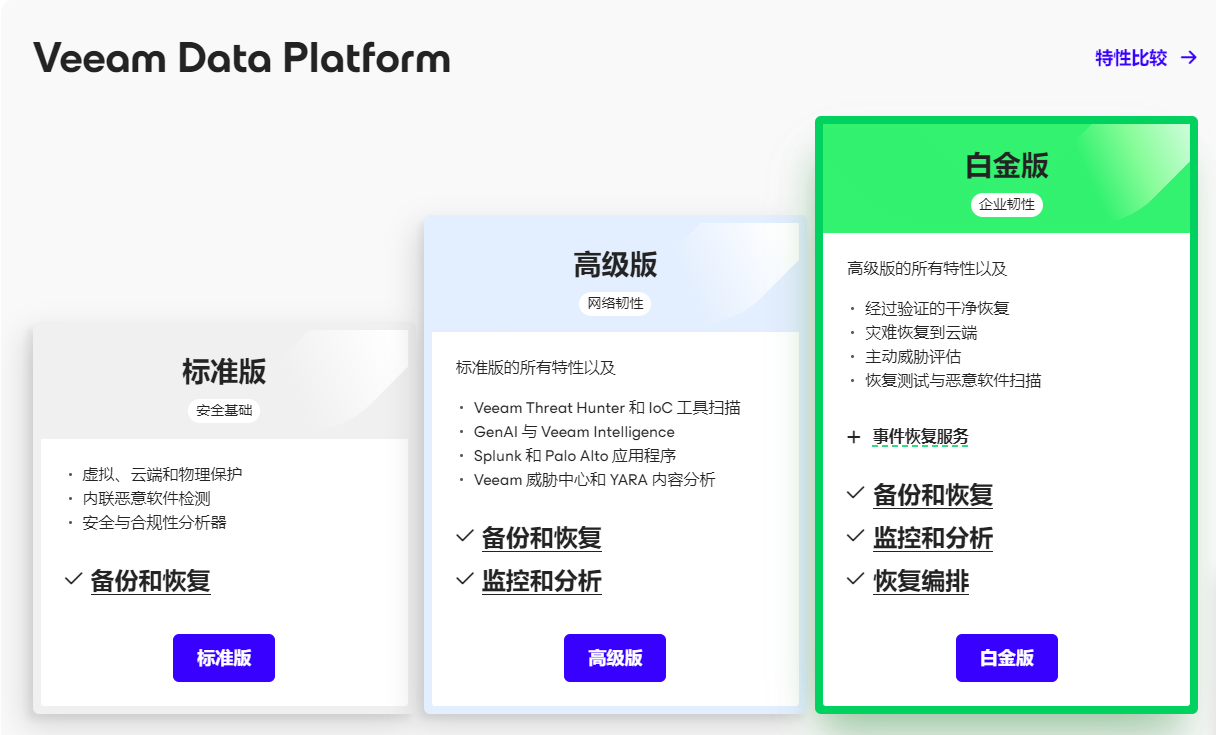Open 恢复编排 link in 白金版 card
This screenshot has width=1216, height=735.
click(921, 581)
